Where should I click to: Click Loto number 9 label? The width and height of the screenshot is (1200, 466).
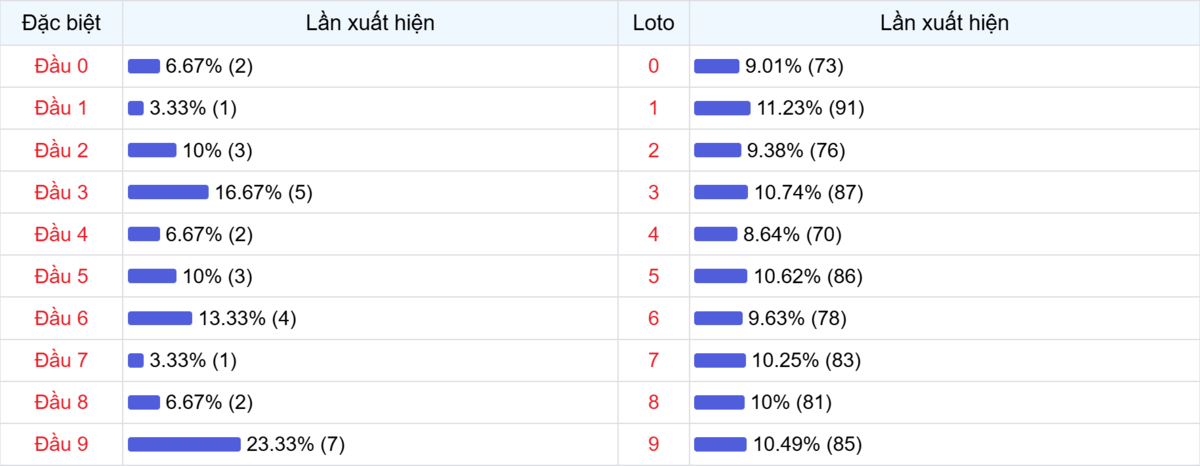tap(654, 444)
